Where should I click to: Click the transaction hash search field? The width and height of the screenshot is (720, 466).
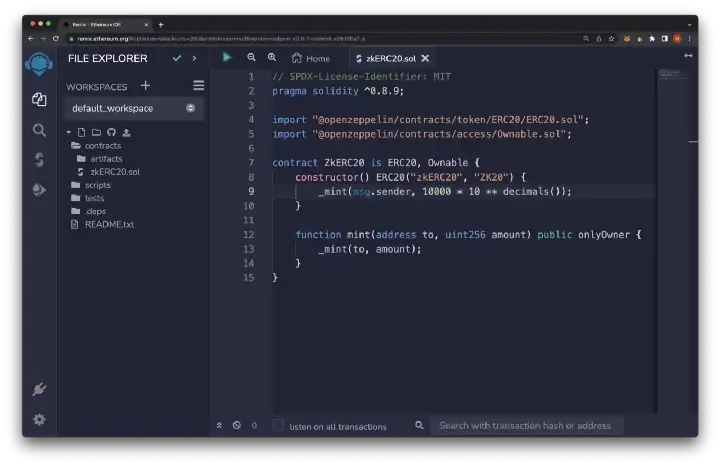(526, 425)
